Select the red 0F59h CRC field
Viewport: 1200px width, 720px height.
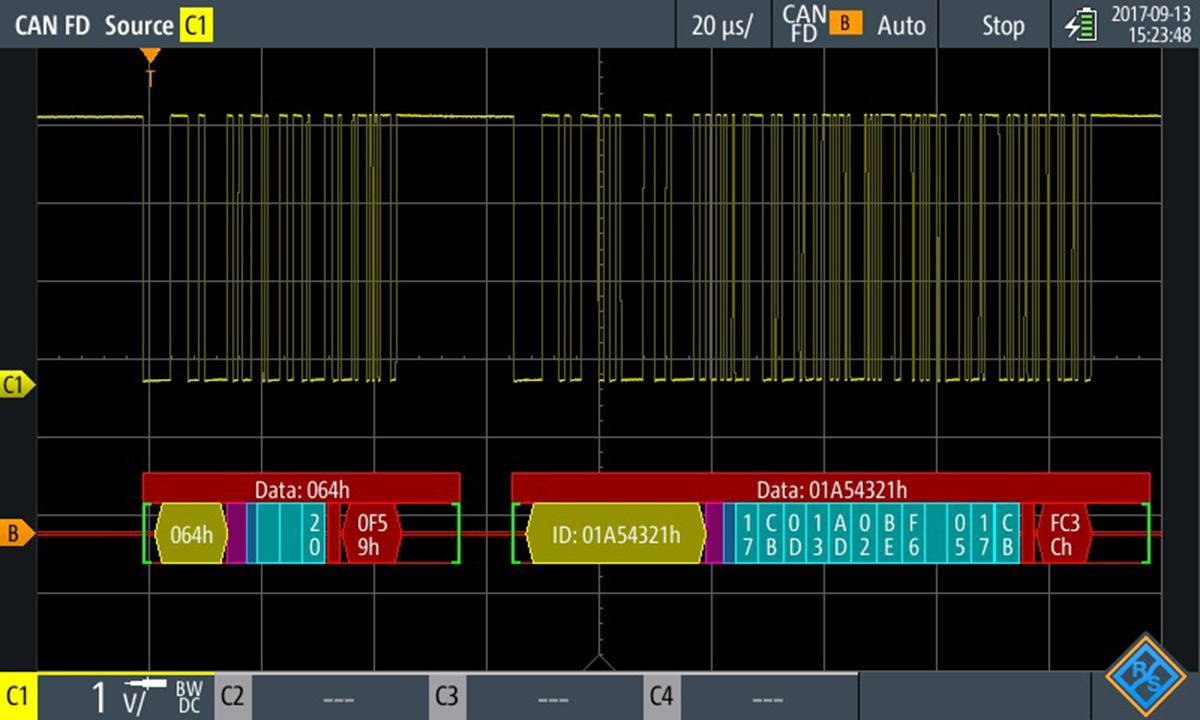click(371, 535)
